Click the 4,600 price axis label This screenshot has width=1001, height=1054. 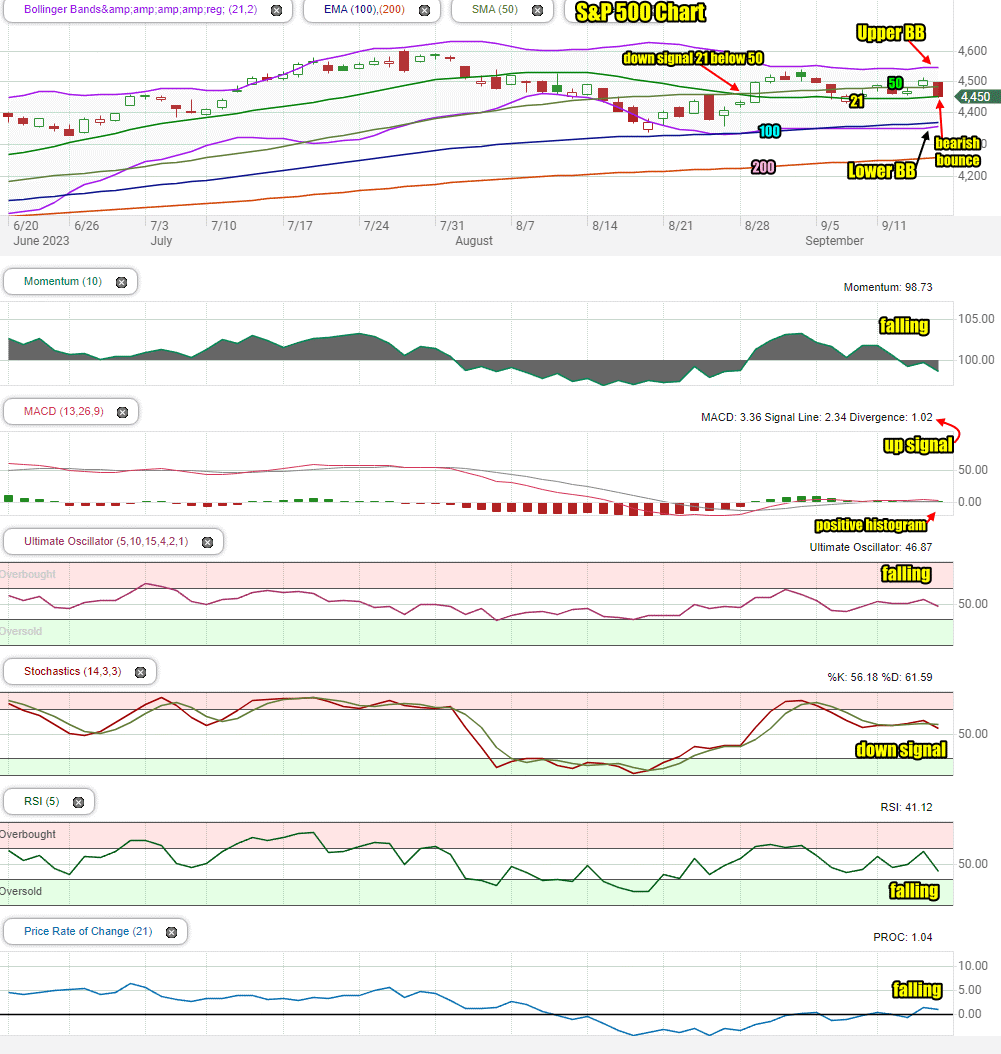[x=972, y=50]
